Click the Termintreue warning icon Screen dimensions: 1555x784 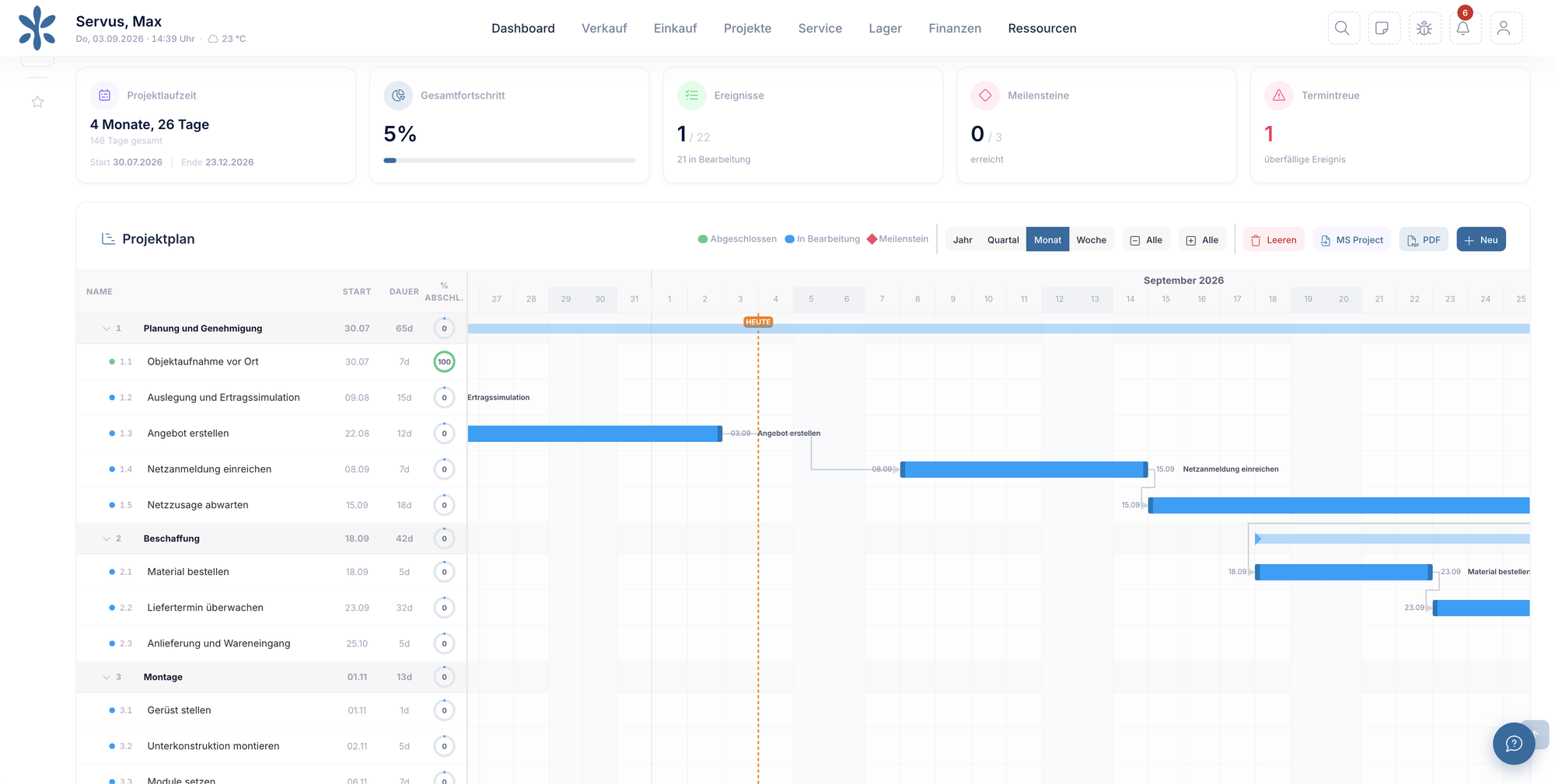1279,96
